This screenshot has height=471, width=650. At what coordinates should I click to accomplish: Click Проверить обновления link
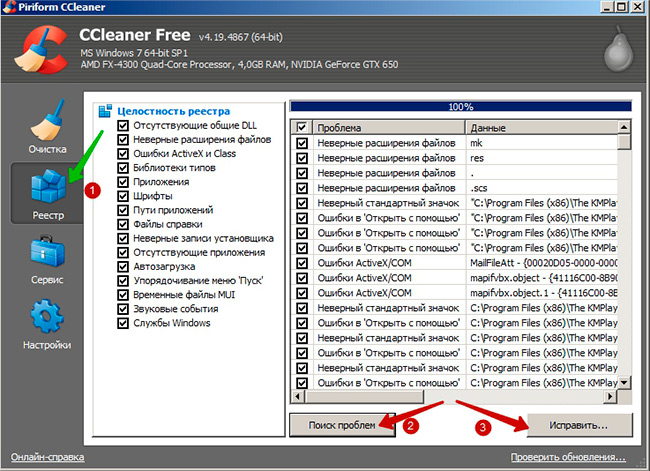point(568,457)
